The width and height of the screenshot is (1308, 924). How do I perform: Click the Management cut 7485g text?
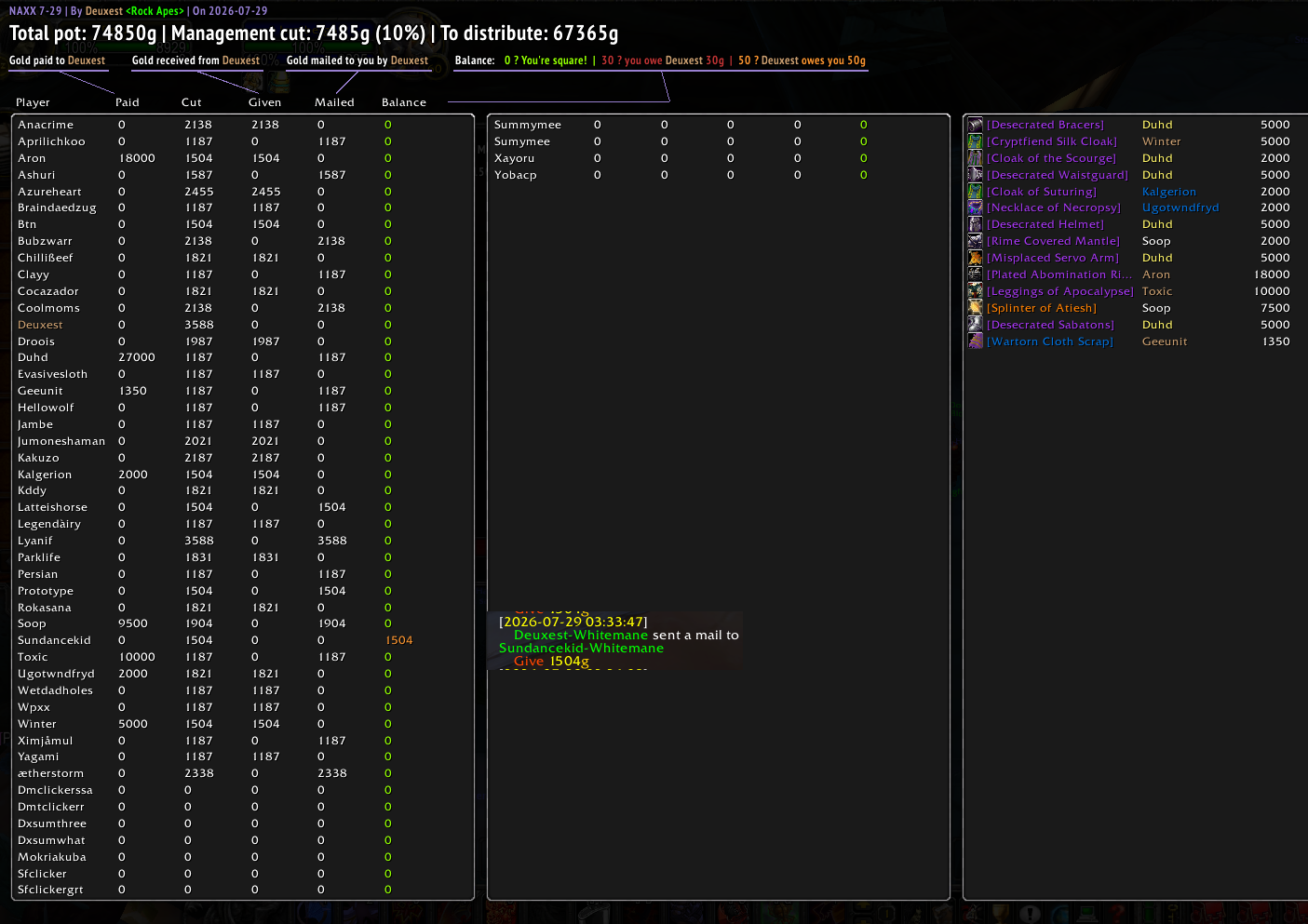click(x=298, y=33)
